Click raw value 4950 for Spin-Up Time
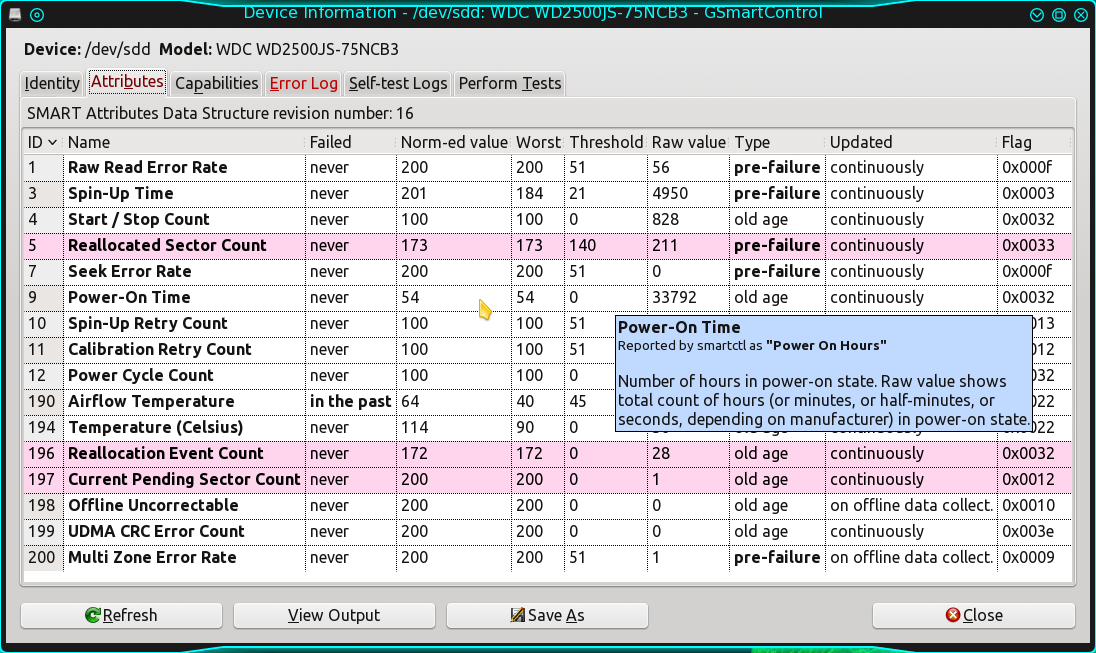Viewport: 1096px width, 653px height. click(x=670, y=194)
